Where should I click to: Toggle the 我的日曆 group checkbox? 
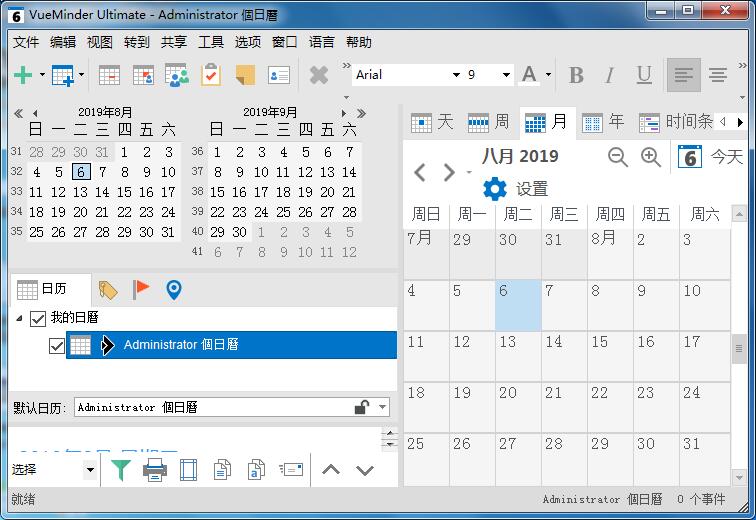click(x=38, y=319)
